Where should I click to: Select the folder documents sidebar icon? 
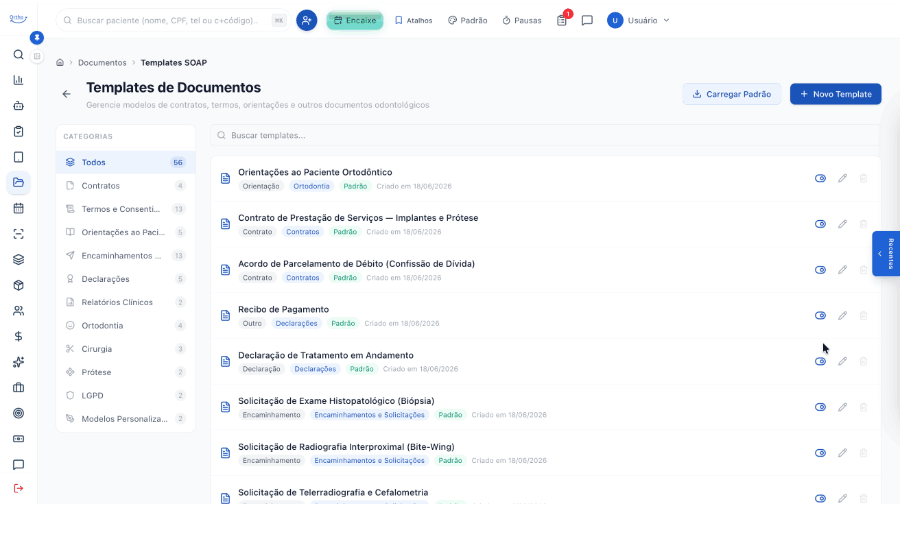pos(18,183)
